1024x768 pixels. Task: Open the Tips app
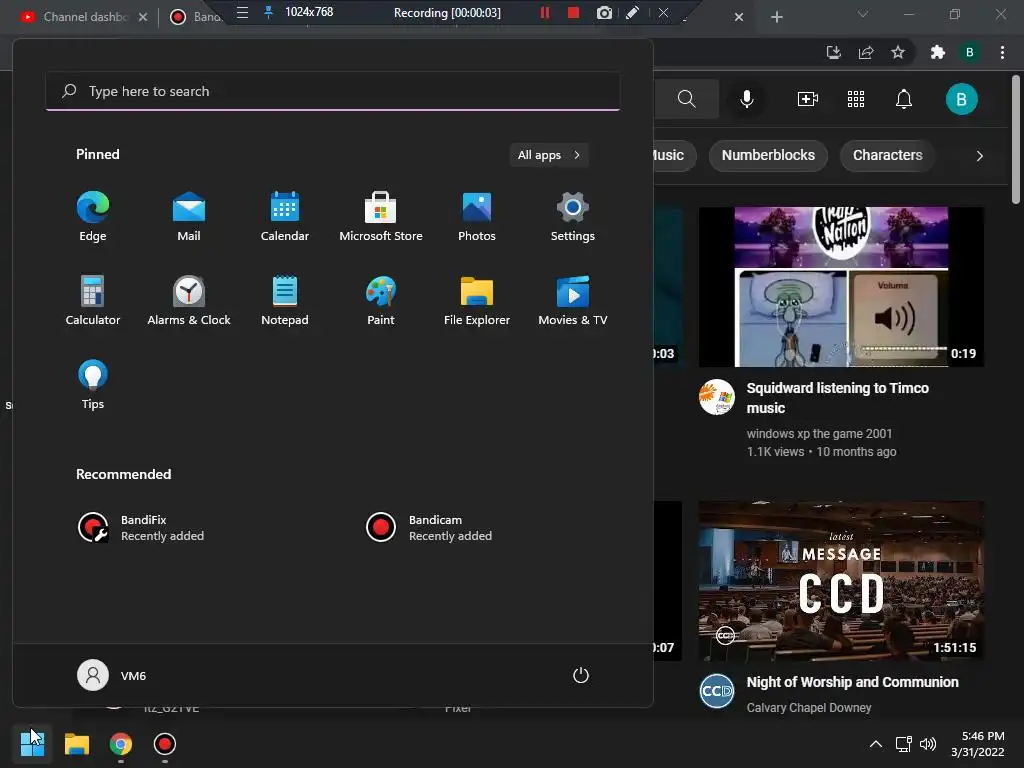pos(93,385)
